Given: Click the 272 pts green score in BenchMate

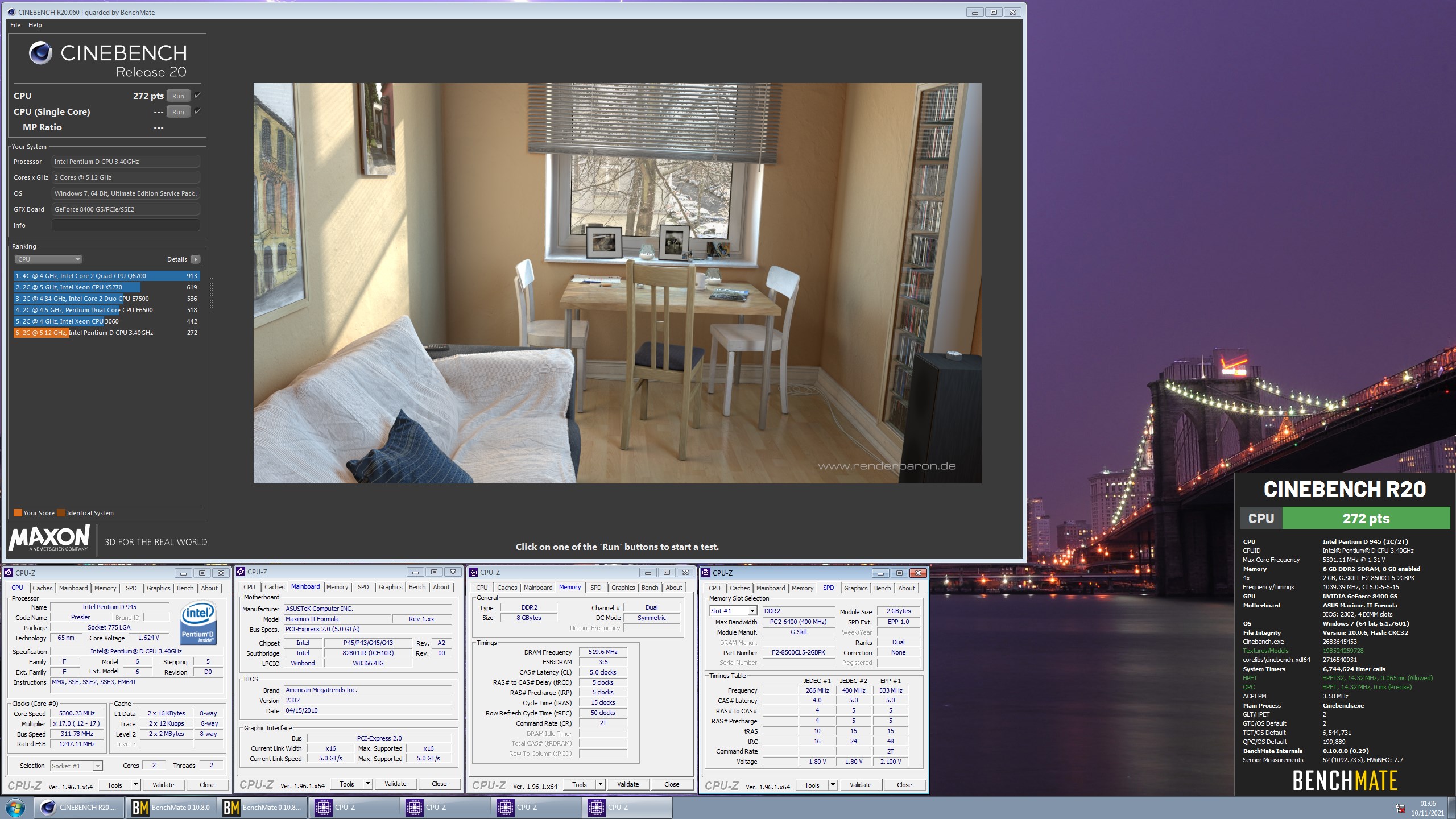Looking at the screenshot, I should pyautogui.click(x=1366, y=519).
